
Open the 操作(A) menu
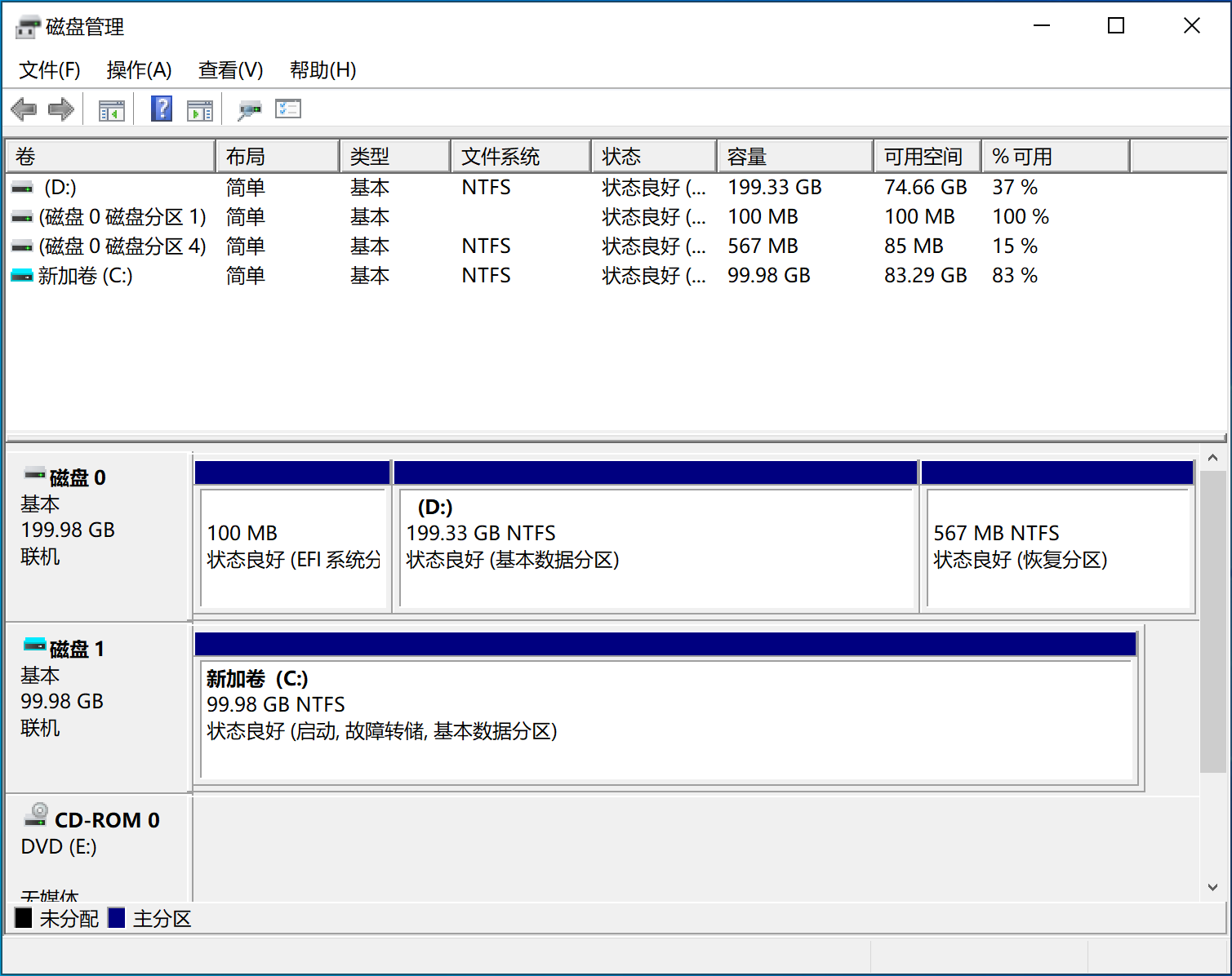point(139,70)
